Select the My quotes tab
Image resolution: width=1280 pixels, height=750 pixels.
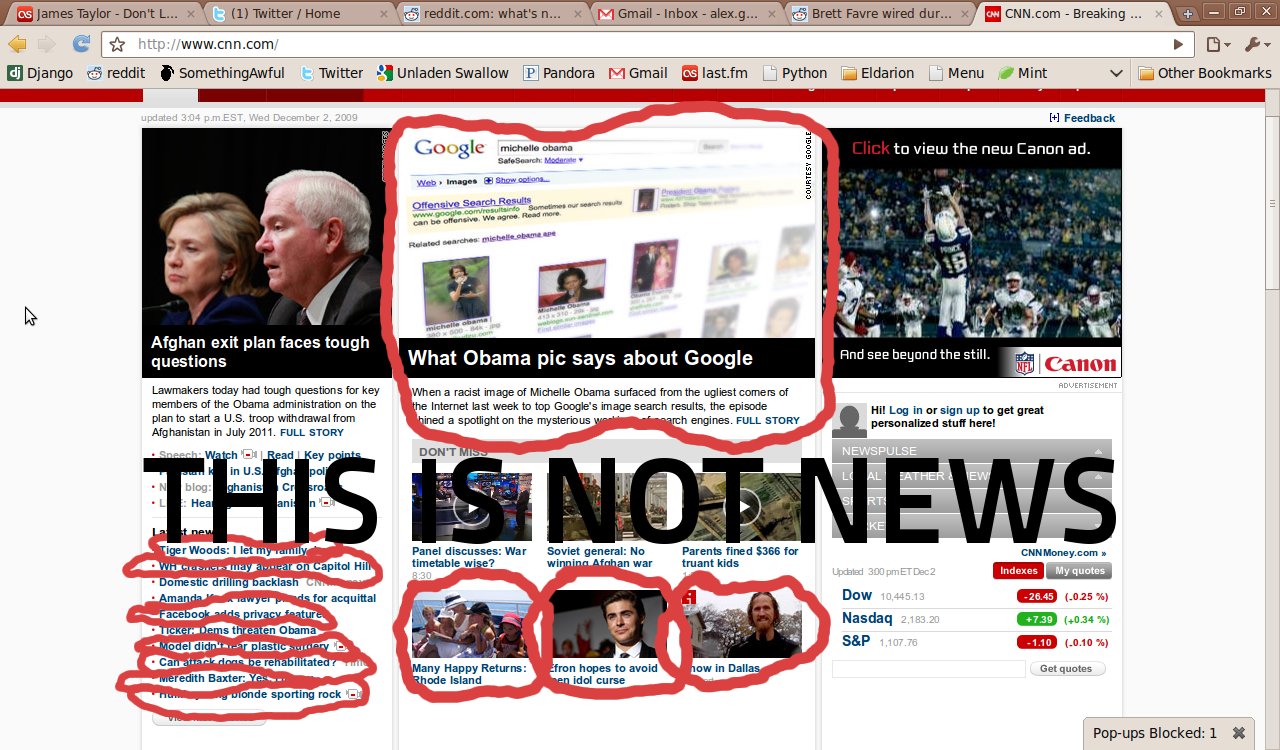(x=1078, y=571)
